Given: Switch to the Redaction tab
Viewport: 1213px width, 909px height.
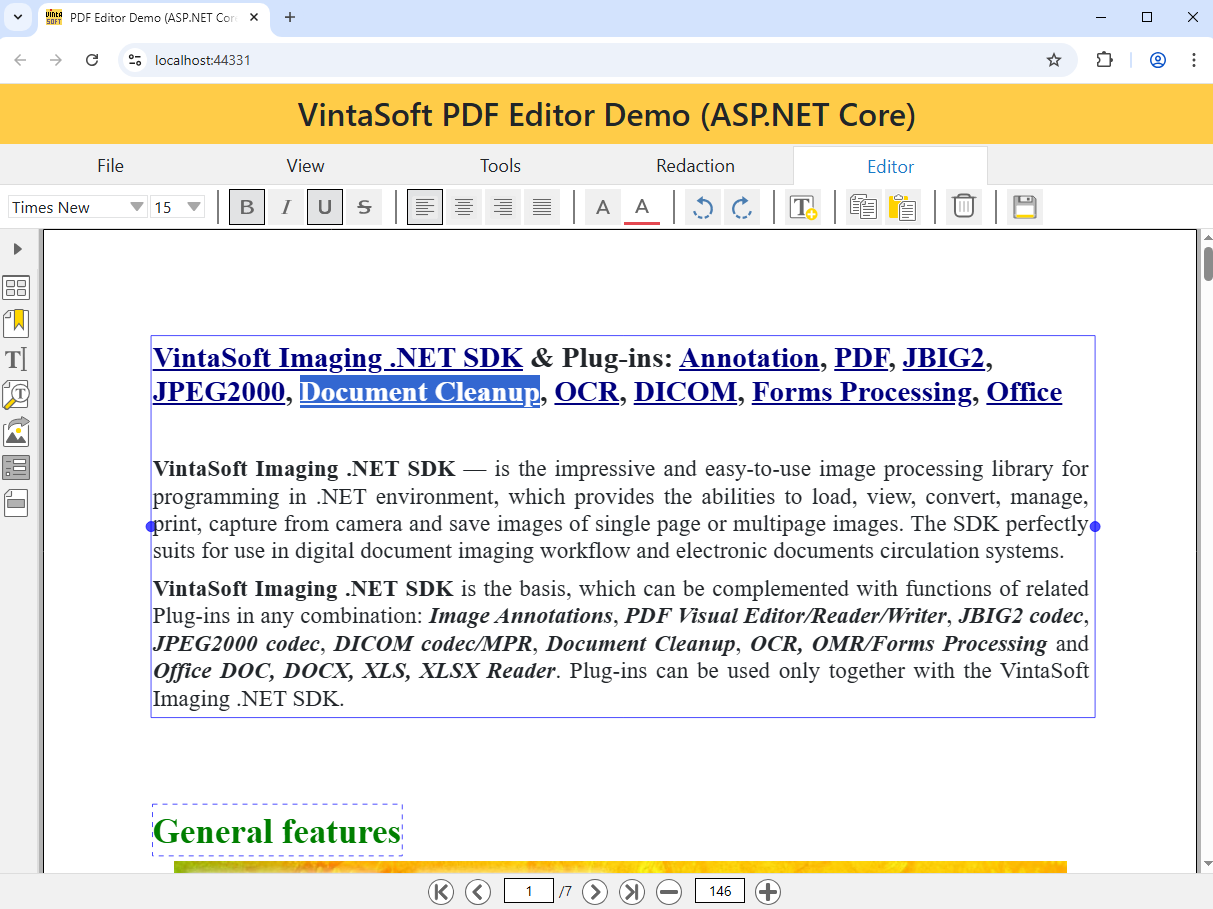Looking at the screenshot, I should [695, 166].
